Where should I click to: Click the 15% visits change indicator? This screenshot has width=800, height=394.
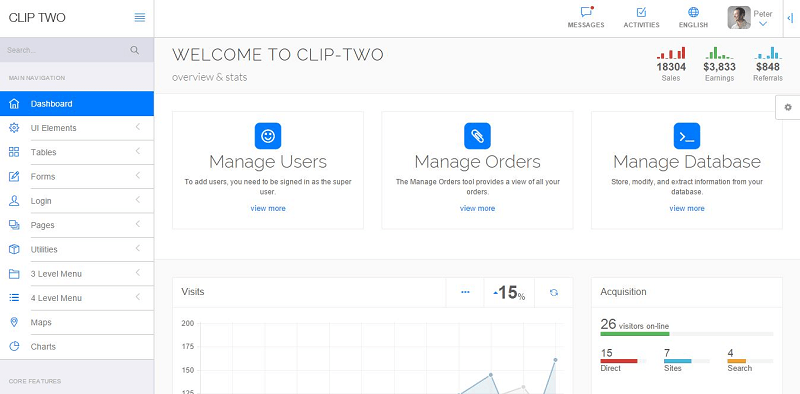coord(509,292)
